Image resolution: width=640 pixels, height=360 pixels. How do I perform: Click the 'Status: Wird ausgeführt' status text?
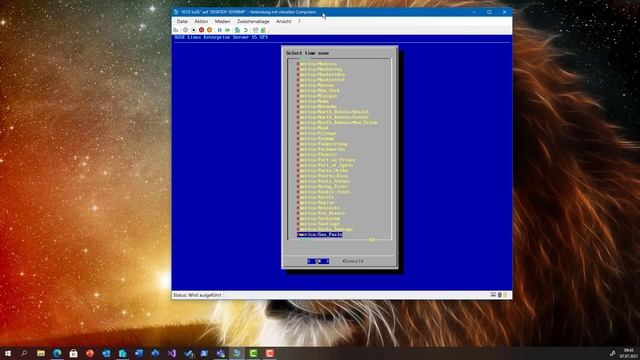coord(197,295)
